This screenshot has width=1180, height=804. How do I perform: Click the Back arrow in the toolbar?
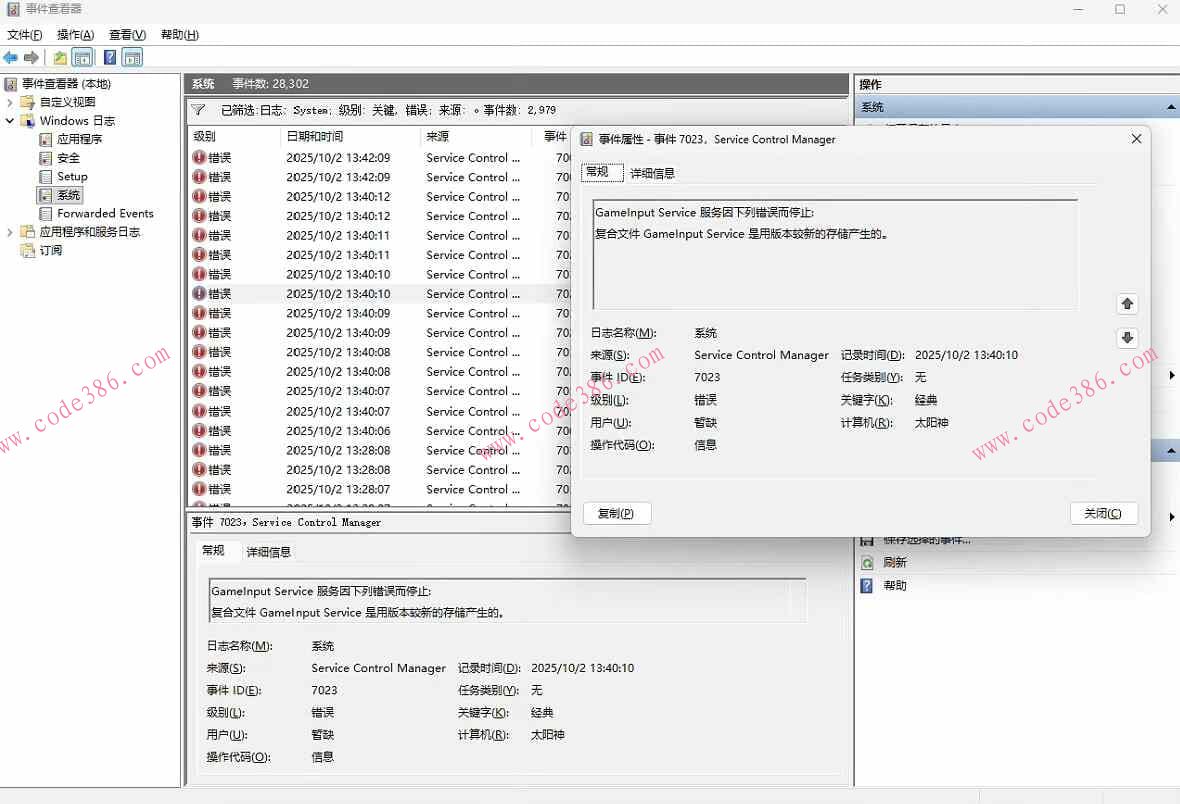(x=11, y=57)
